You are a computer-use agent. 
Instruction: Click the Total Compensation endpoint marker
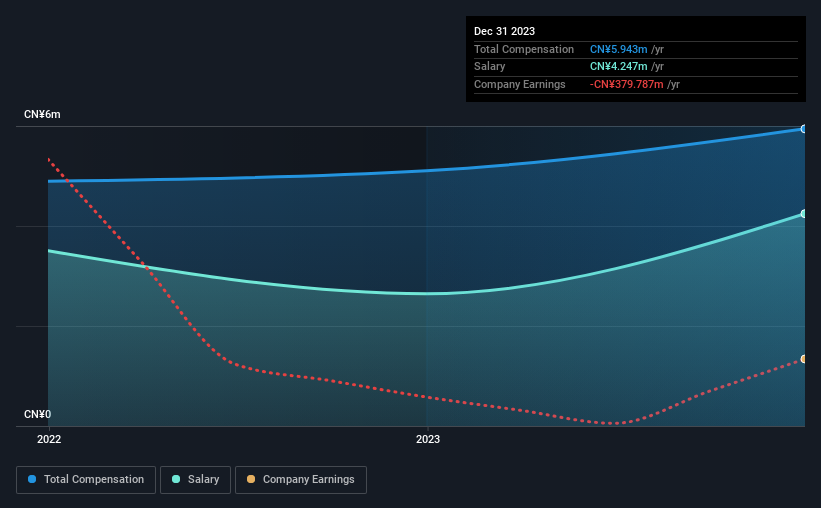pos(804,129)
